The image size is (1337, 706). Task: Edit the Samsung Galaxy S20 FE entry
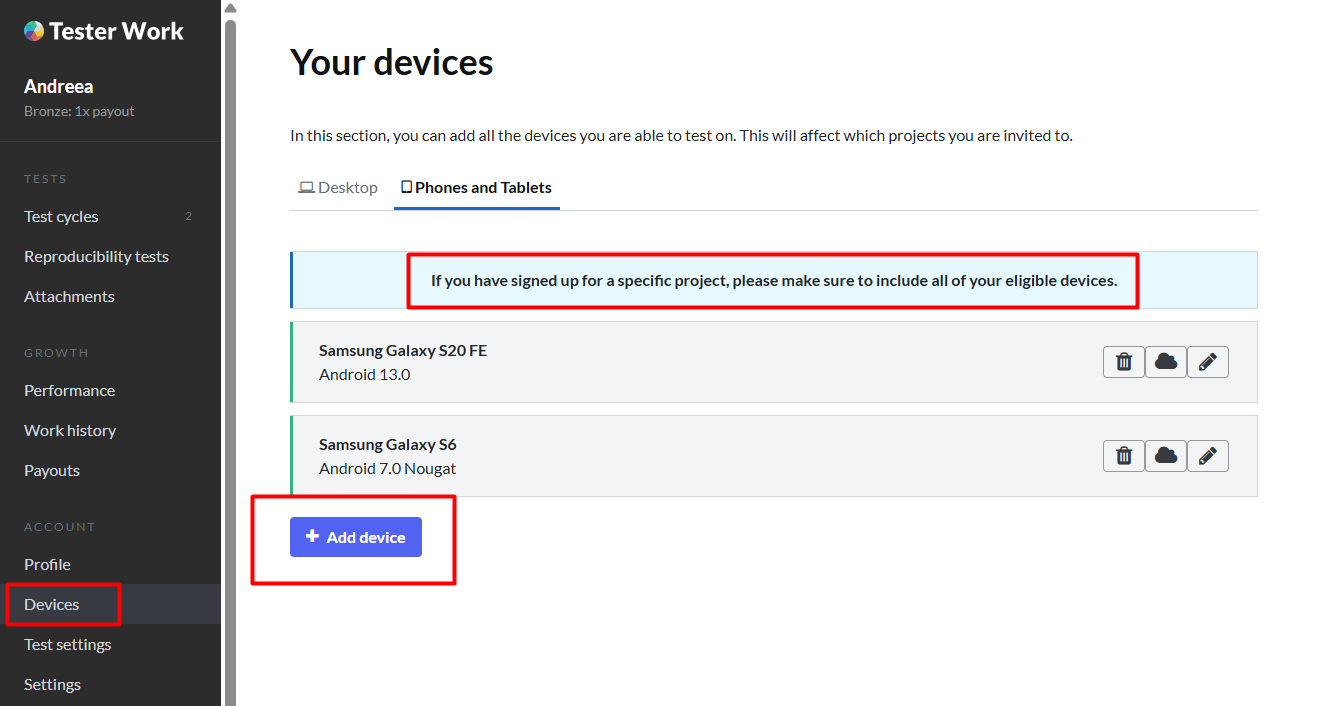[x=1208, y=362]
